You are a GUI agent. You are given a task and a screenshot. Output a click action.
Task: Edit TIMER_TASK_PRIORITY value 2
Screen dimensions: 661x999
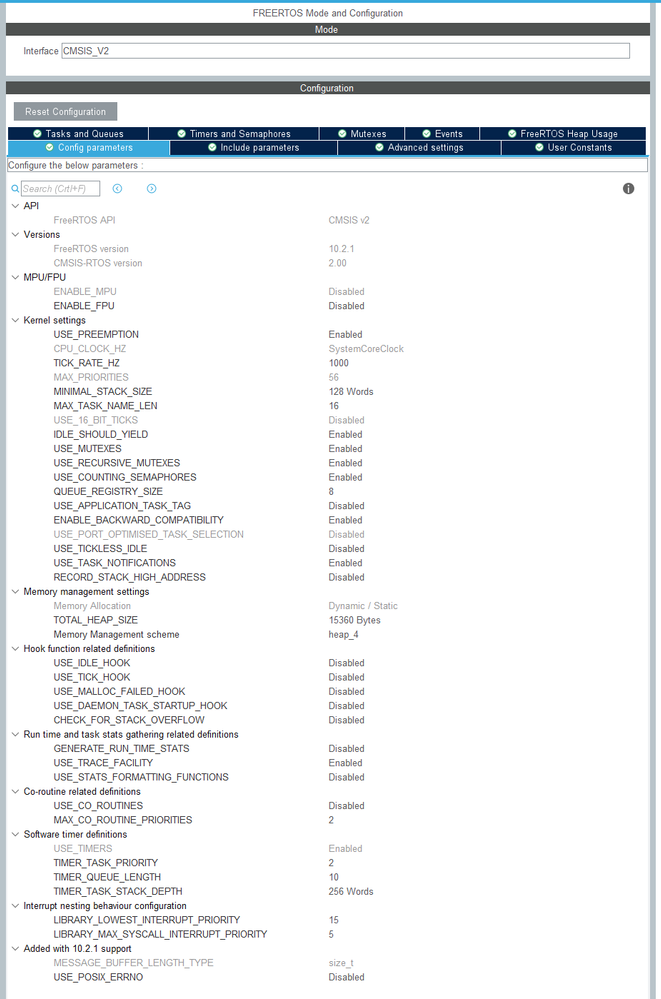(331, 863)
